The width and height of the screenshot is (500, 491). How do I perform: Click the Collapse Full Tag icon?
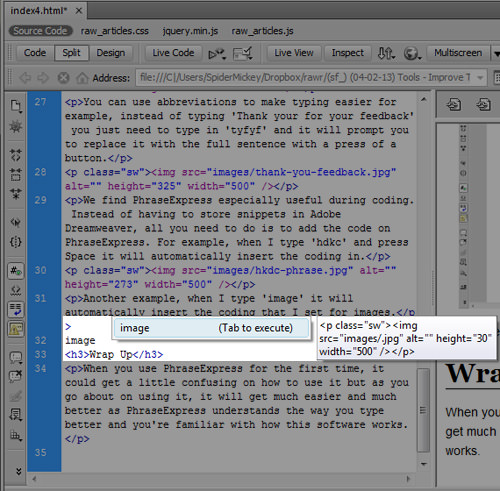pos(16,155)
